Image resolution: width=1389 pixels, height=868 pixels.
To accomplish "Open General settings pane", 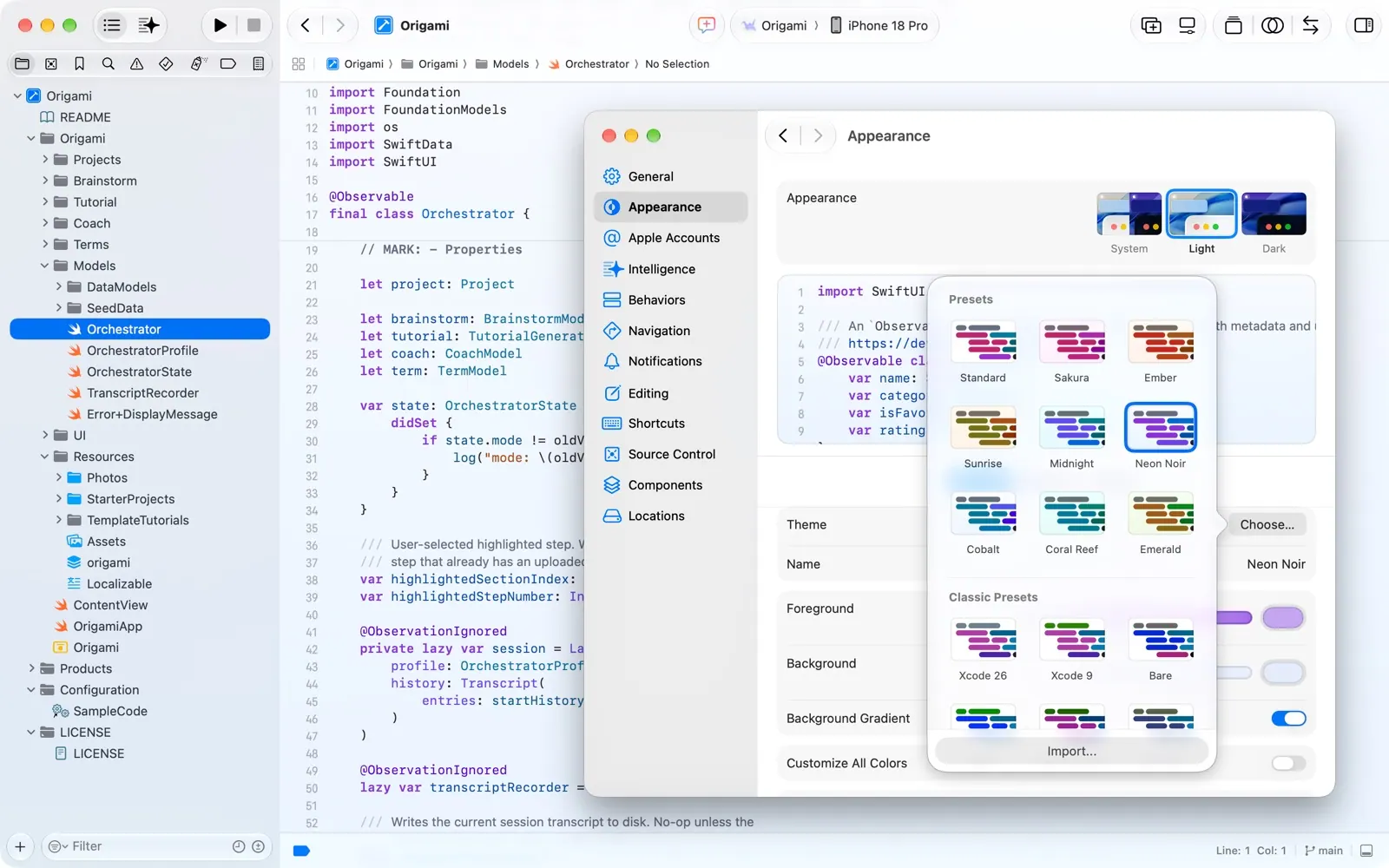I will coord(670,176).
